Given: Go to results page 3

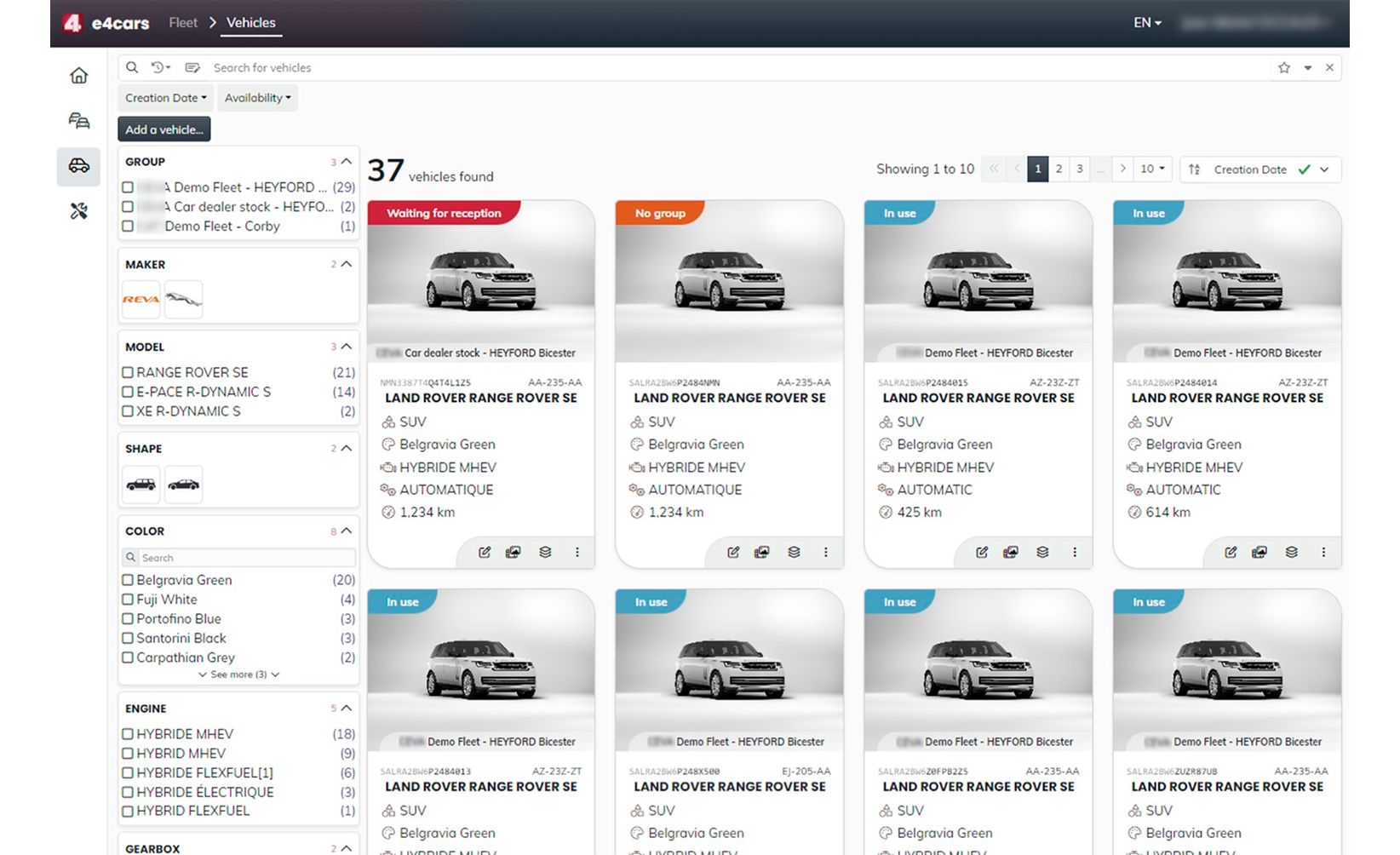Looking at the screenshot, I should click(1079, 169).
